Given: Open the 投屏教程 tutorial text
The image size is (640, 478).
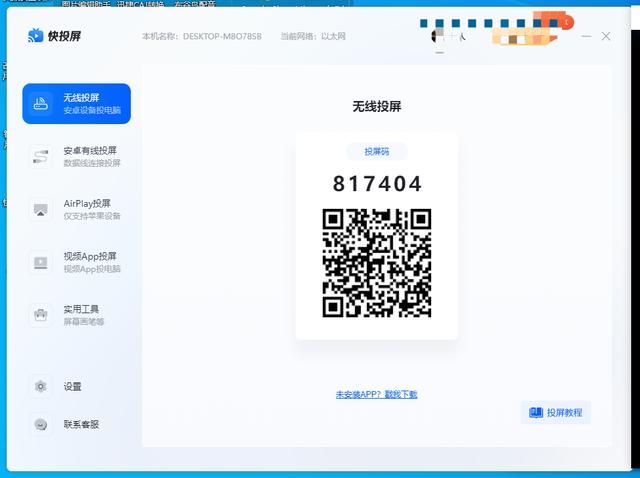Looking at the screenshot, I should pos(564,413).
